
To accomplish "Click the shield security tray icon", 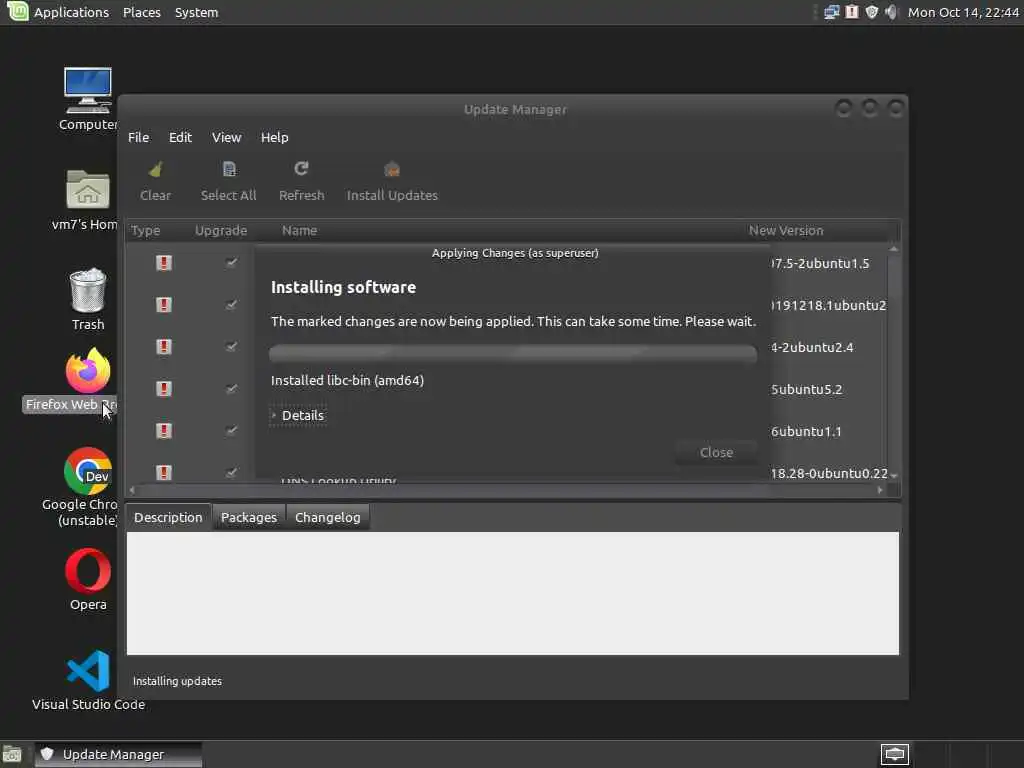I will [x=871, y=12].
